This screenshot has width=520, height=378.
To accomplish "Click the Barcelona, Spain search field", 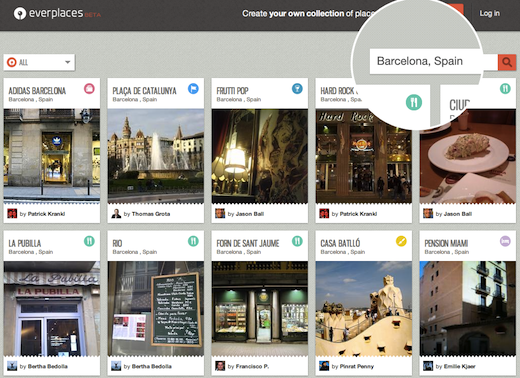I will coord(433,61).
